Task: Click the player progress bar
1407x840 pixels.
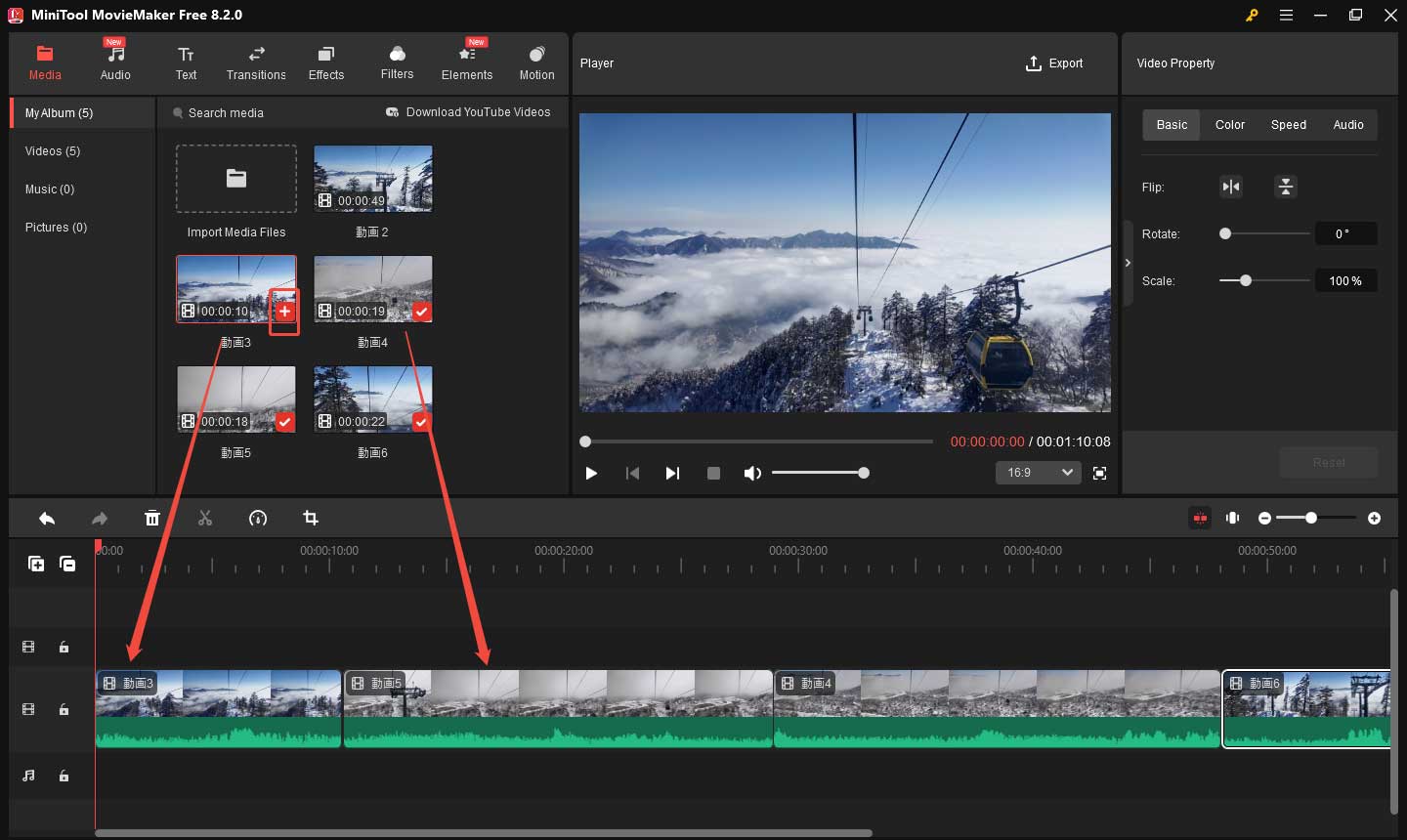Action: coord(757,441)
